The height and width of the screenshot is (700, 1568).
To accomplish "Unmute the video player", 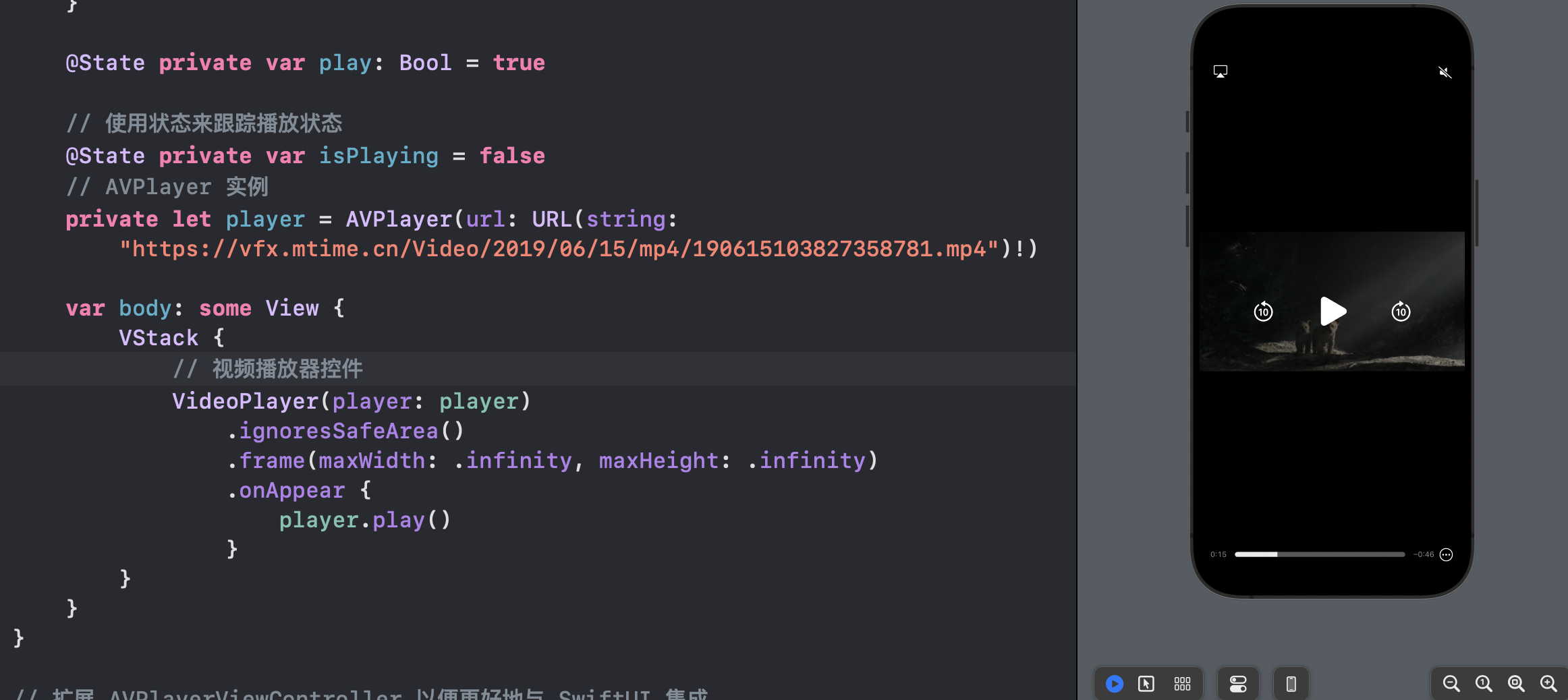I will coord(1445,72).
